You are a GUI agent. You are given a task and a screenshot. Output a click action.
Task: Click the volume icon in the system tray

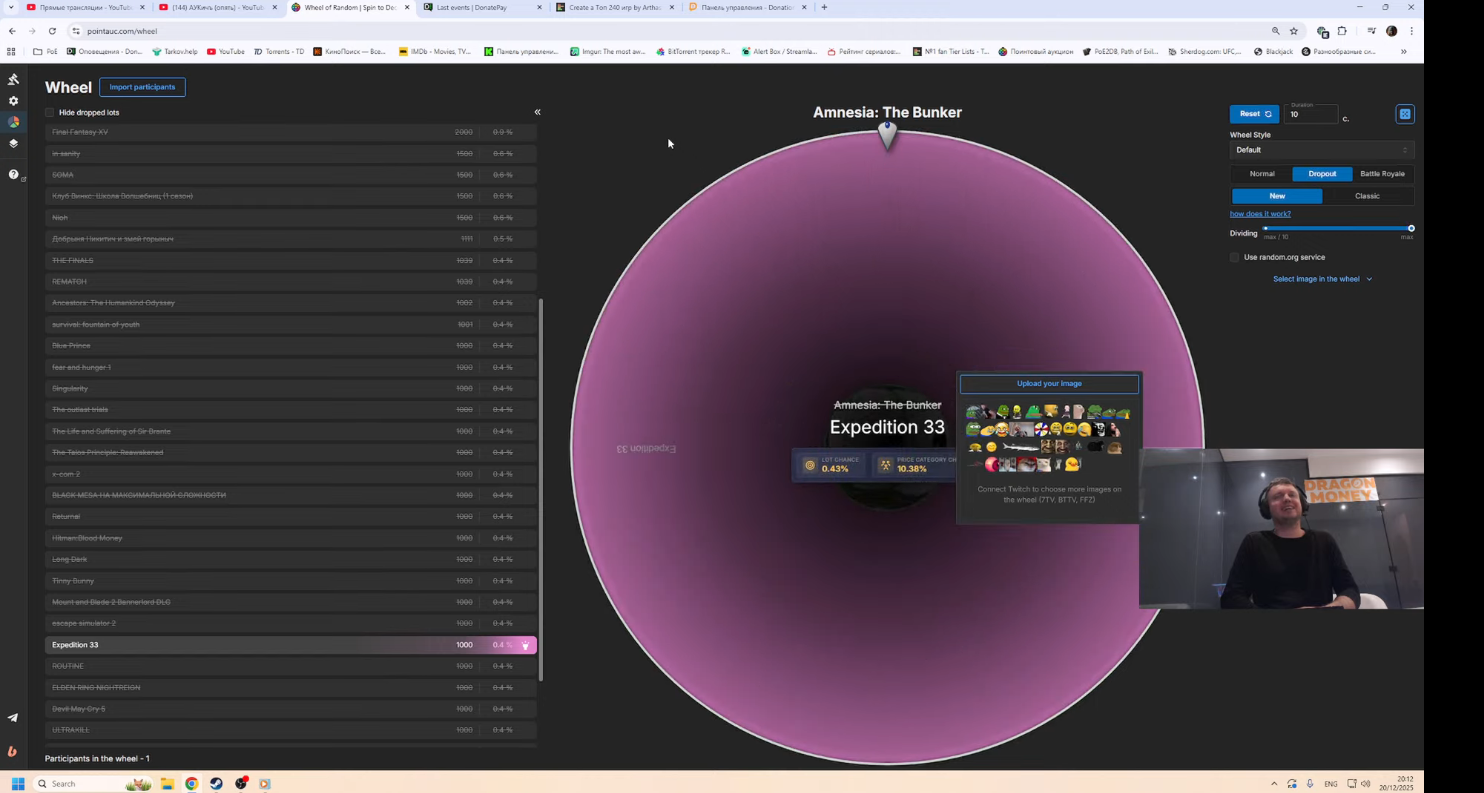[x=1366, y=783]
